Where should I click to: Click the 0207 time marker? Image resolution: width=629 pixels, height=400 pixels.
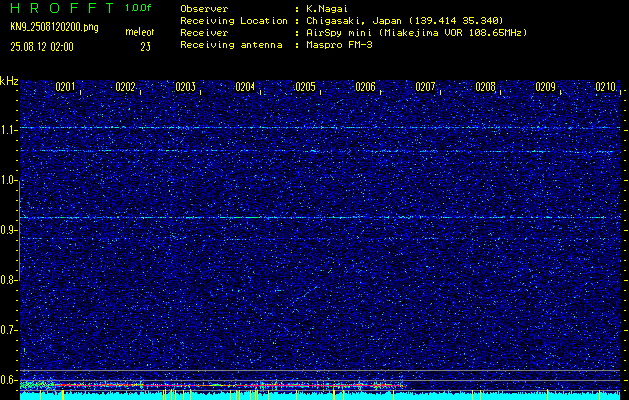(425, 87)
